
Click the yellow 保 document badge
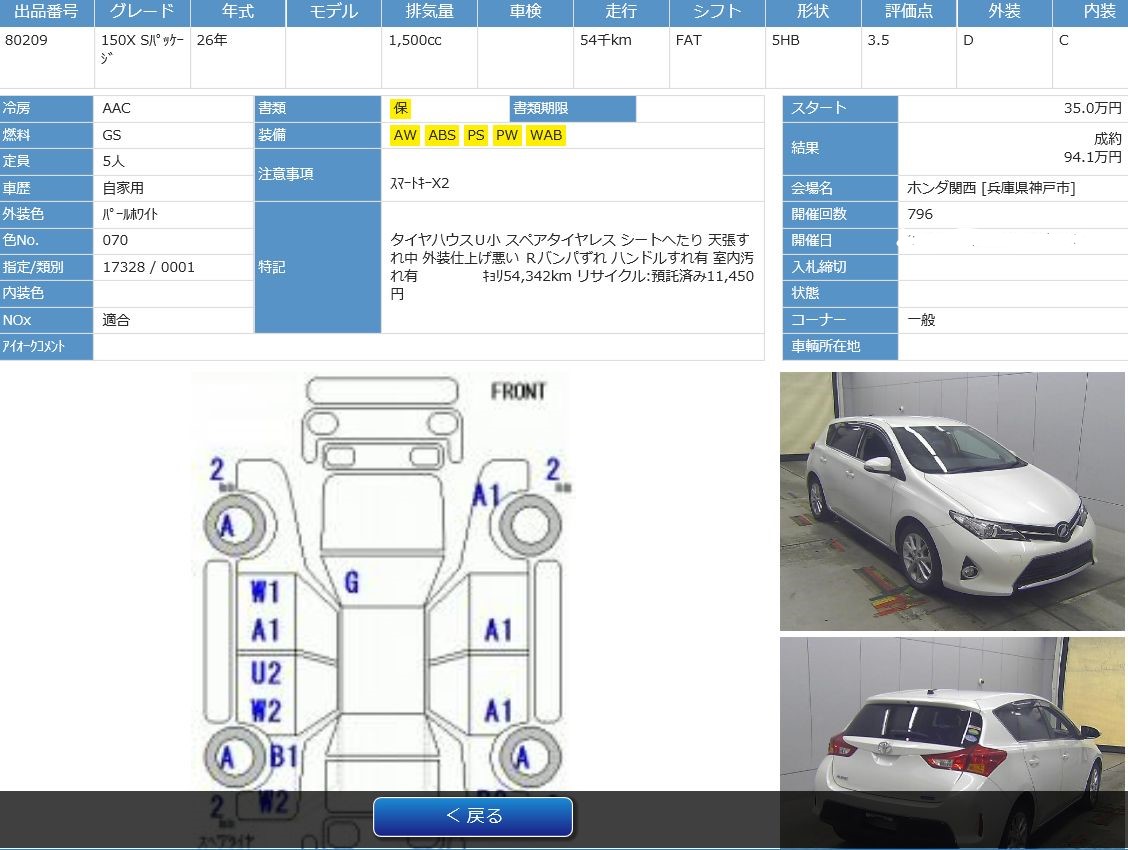(400, 108)
